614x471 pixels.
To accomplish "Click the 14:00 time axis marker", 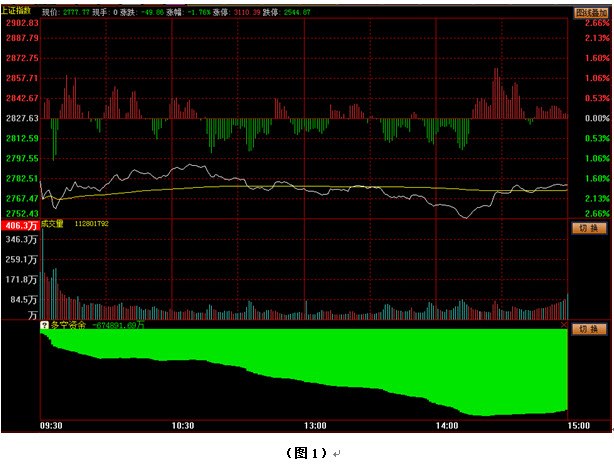I will pyautogui.click(x=448, y=425).
